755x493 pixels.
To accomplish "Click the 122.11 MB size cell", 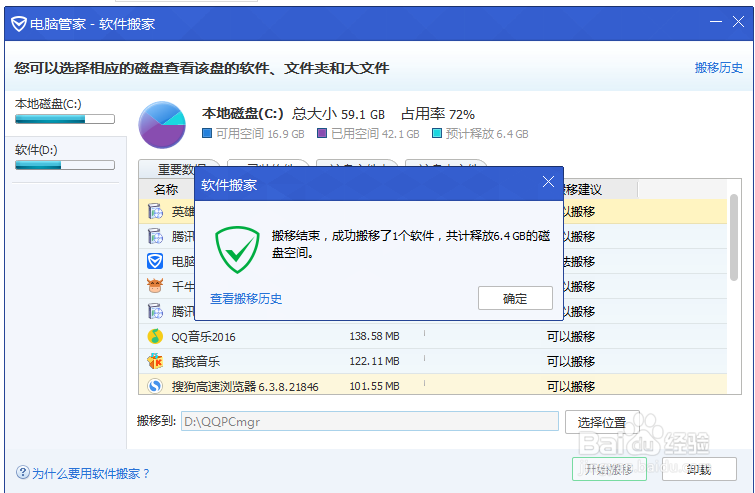I will 374,361.
